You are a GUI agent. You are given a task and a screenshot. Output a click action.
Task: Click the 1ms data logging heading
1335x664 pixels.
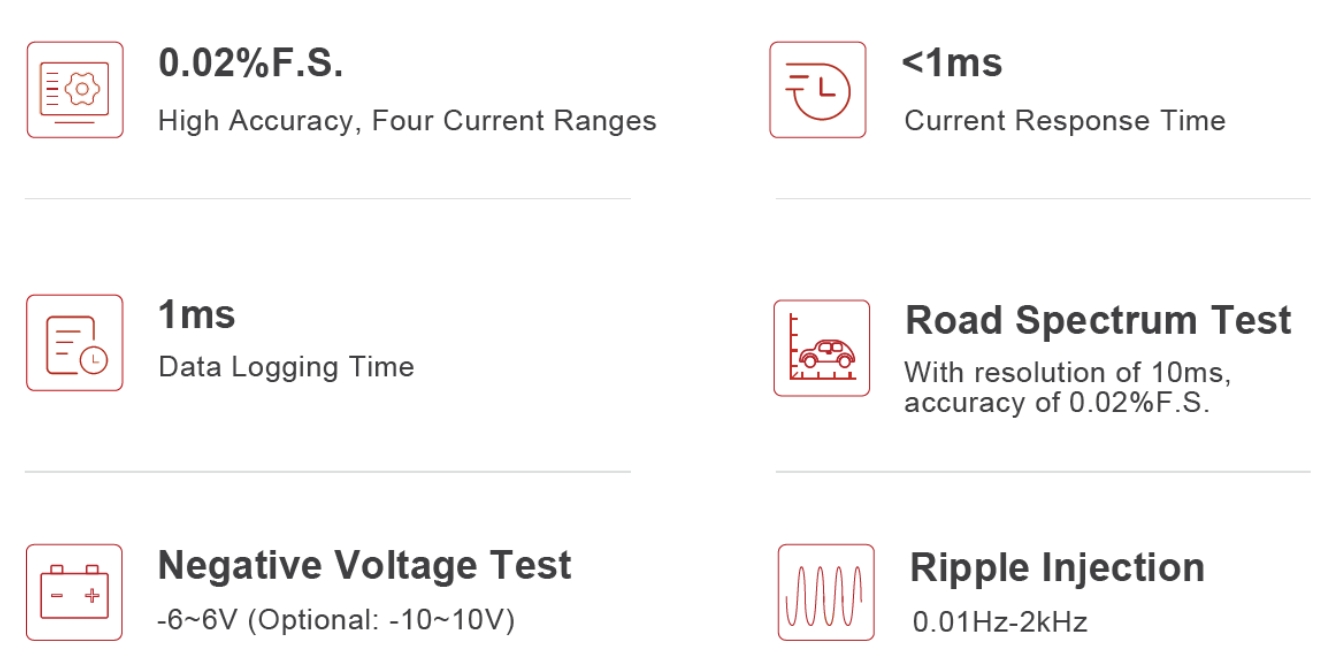click(x=197, y=315)
